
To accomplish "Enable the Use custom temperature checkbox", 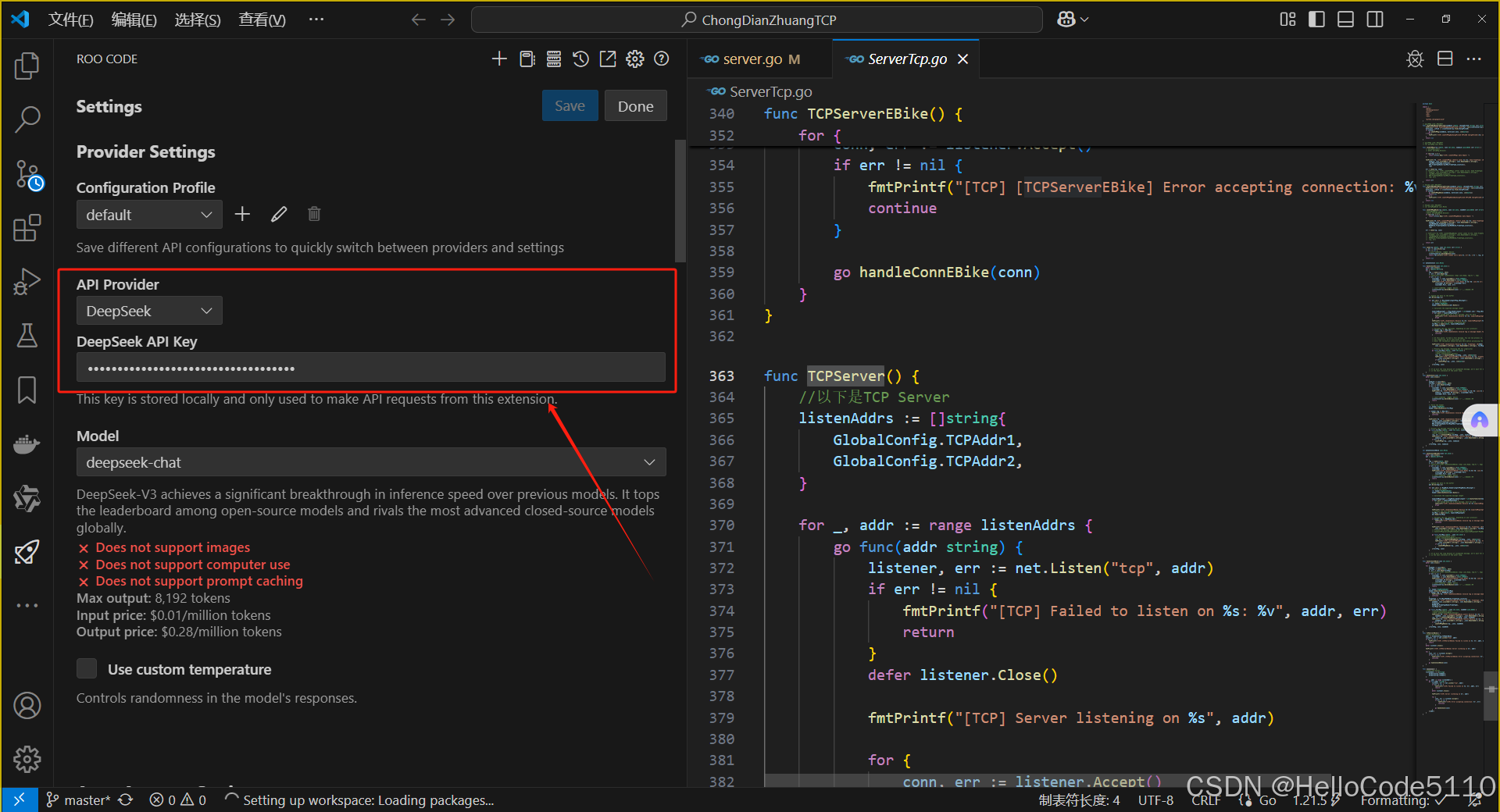I will 86,668.
